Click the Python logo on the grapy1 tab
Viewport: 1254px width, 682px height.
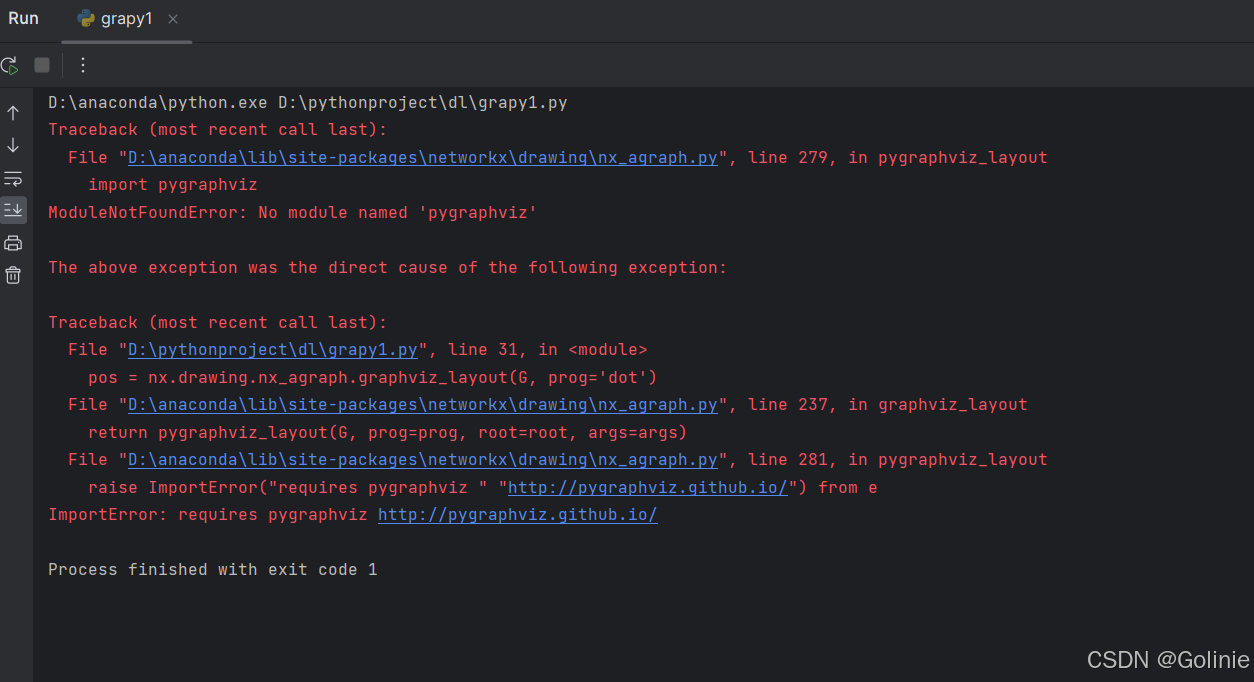coord(86,18)
